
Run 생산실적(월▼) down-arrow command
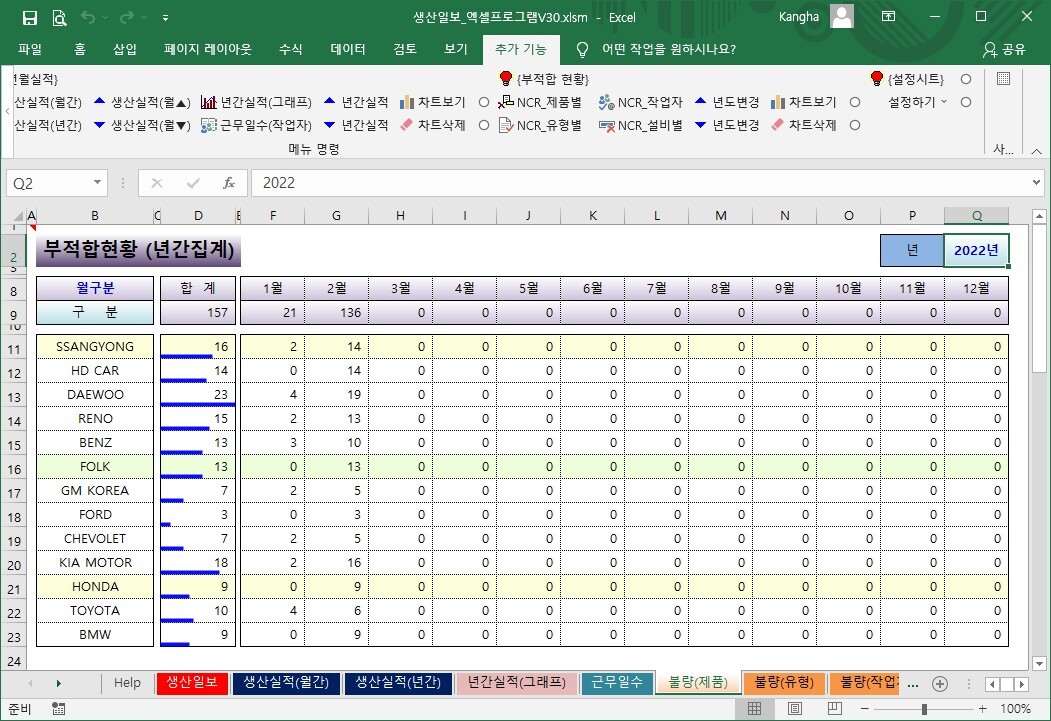coord(142,125)
